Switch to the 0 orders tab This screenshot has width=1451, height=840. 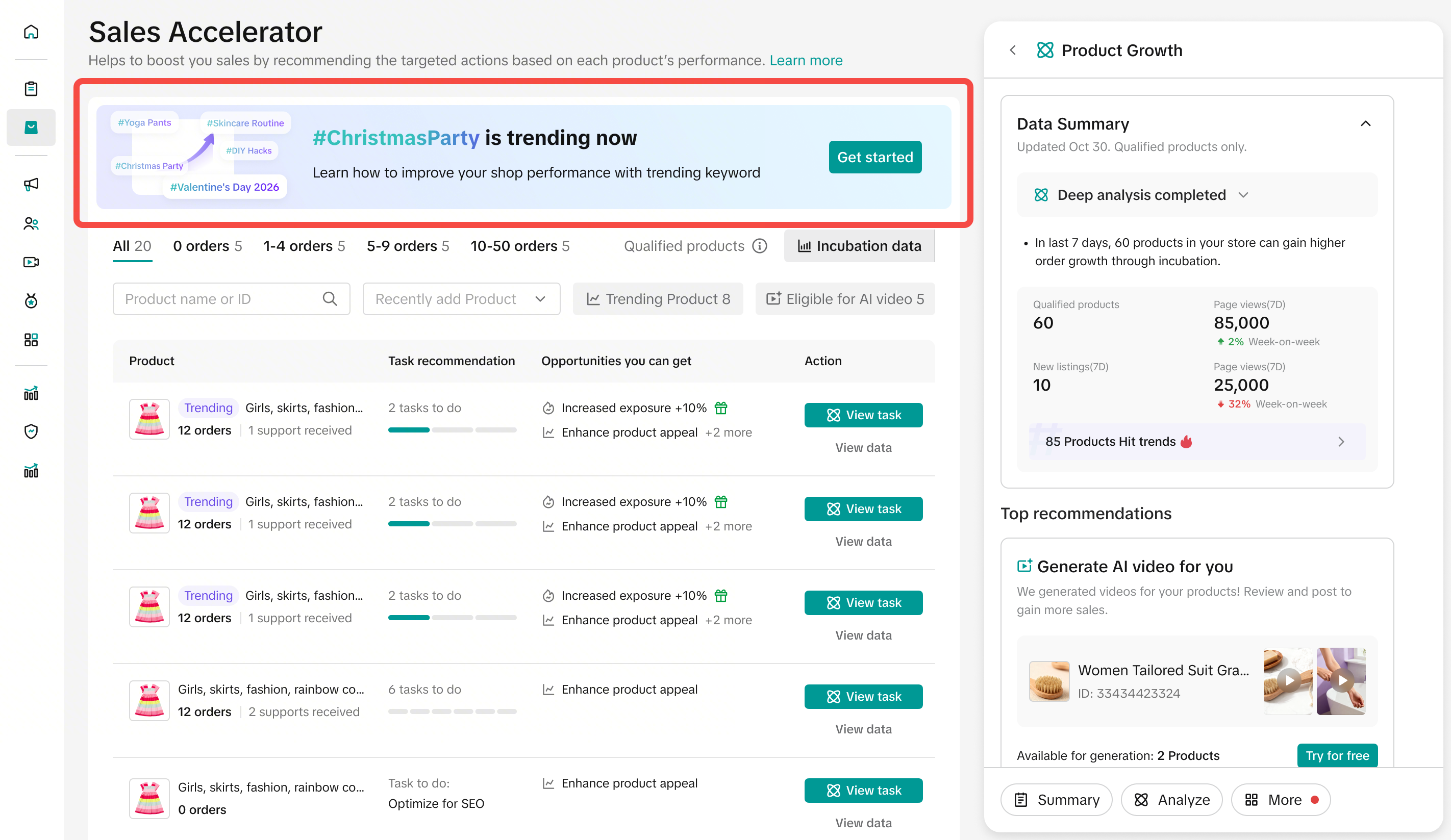click(x=207, y=246)
